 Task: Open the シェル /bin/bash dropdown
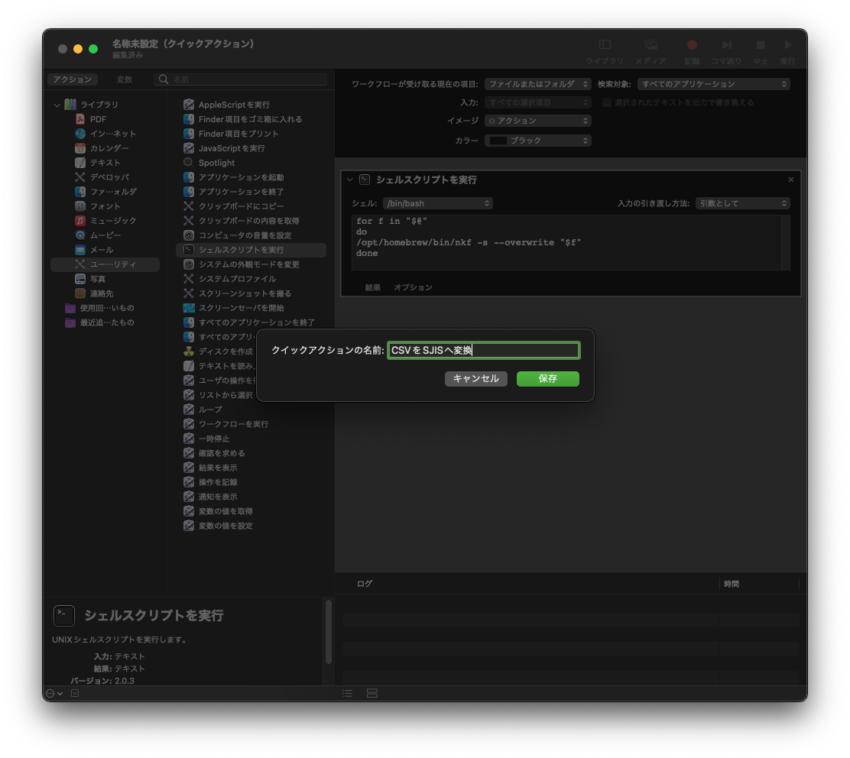[x=437, y=203]
